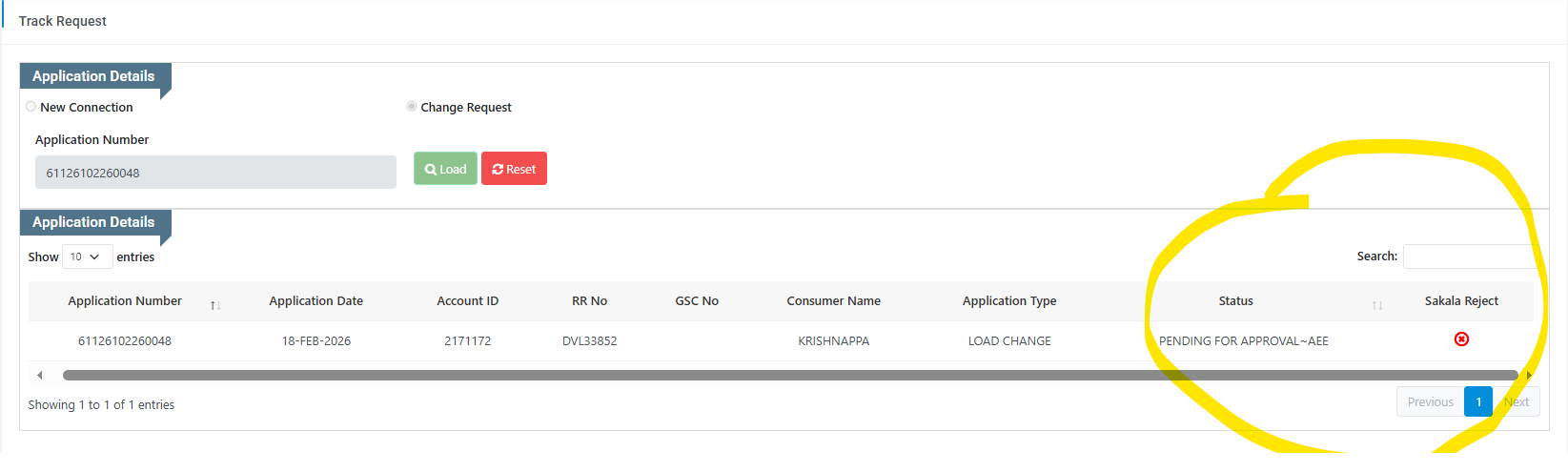Screen dimensions: 1568x472
Task: Click the green Load button
Action: coord(445,169)
